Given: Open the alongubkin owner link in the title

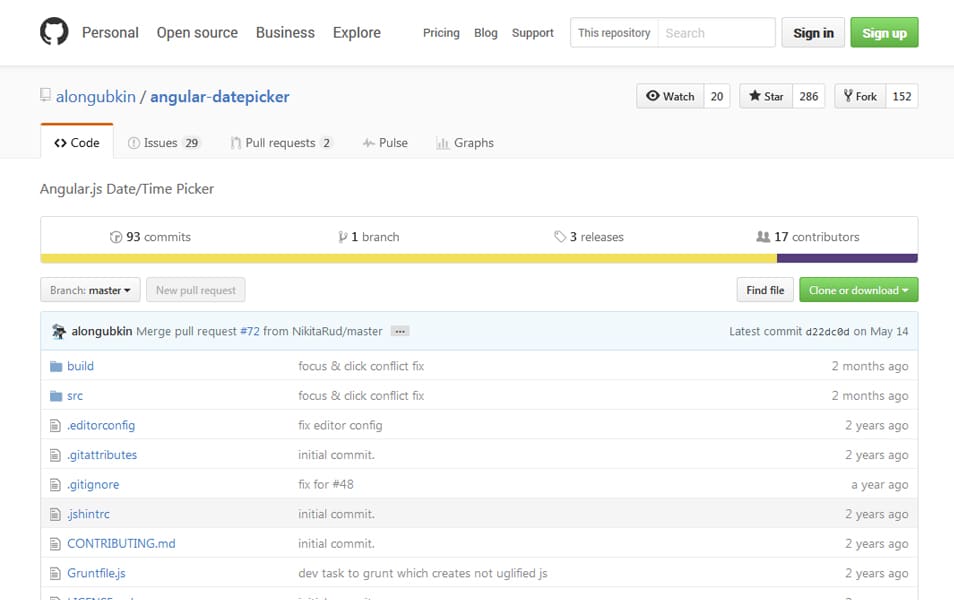Looking at the screenshot, I should pyautogui.click(x=96, y=97).
